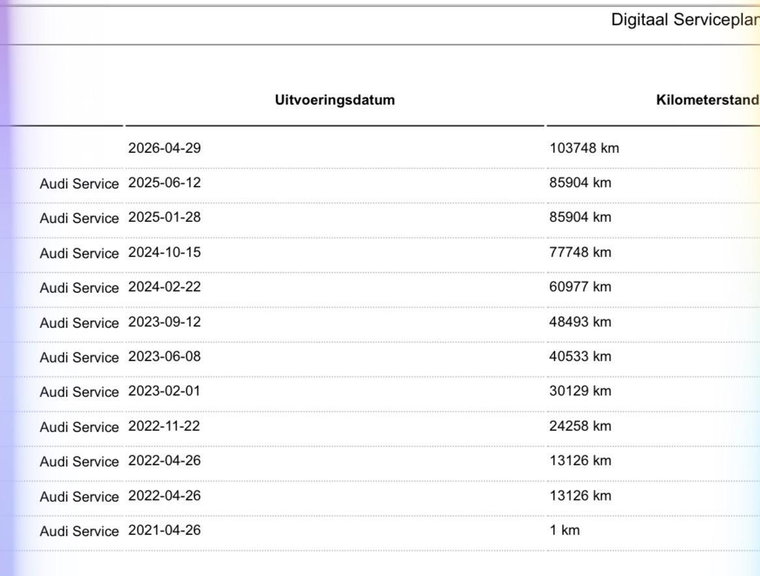Select the 77748 km mileage entry

click(580, 252)
